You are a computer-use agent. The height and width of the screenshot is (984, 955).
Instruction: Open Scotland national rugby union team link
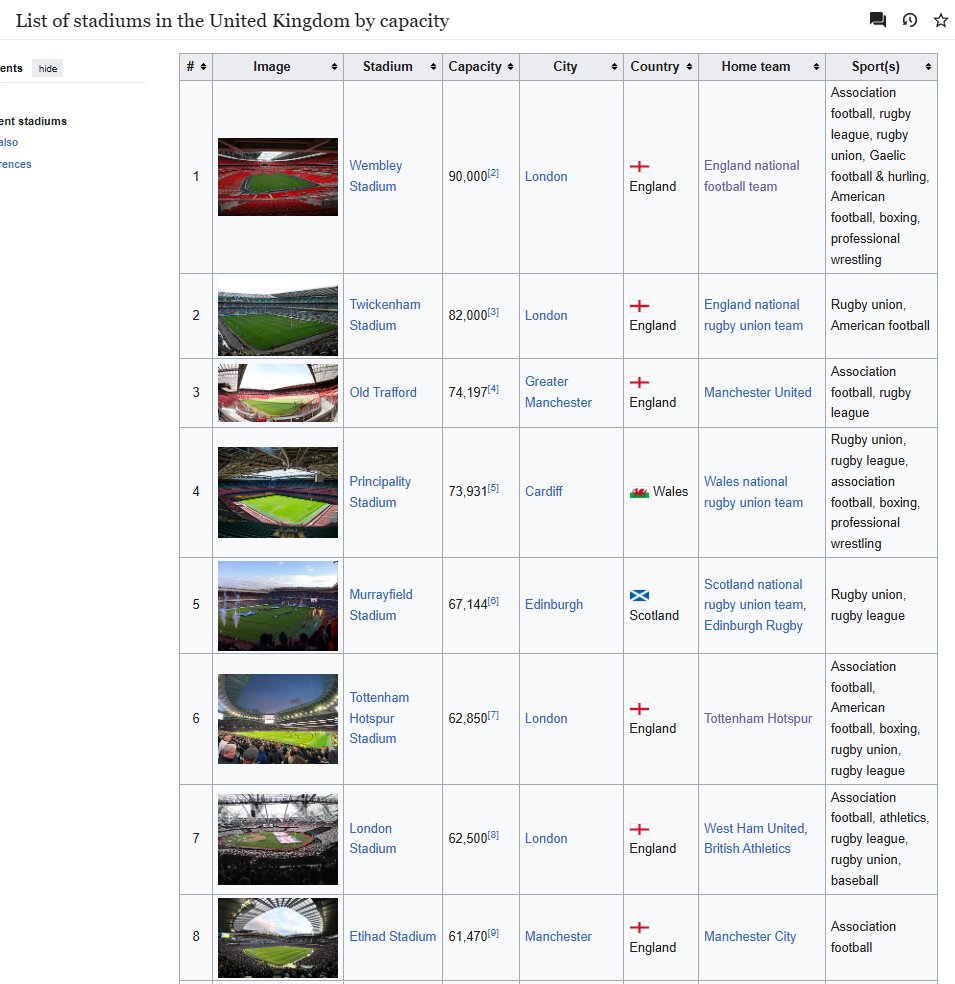[x=755, y=594]
